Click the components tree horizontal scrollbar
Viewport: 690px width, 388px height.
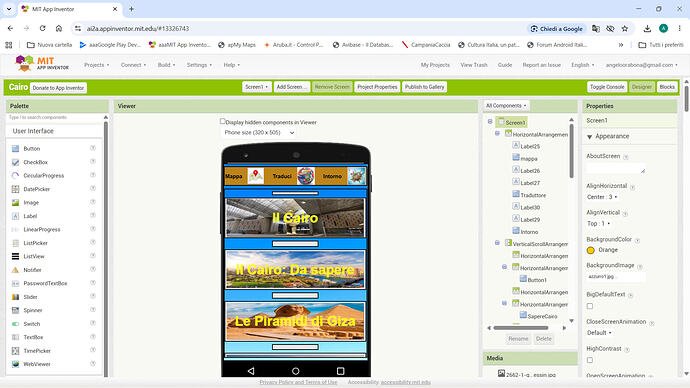[x=521, y=328]
